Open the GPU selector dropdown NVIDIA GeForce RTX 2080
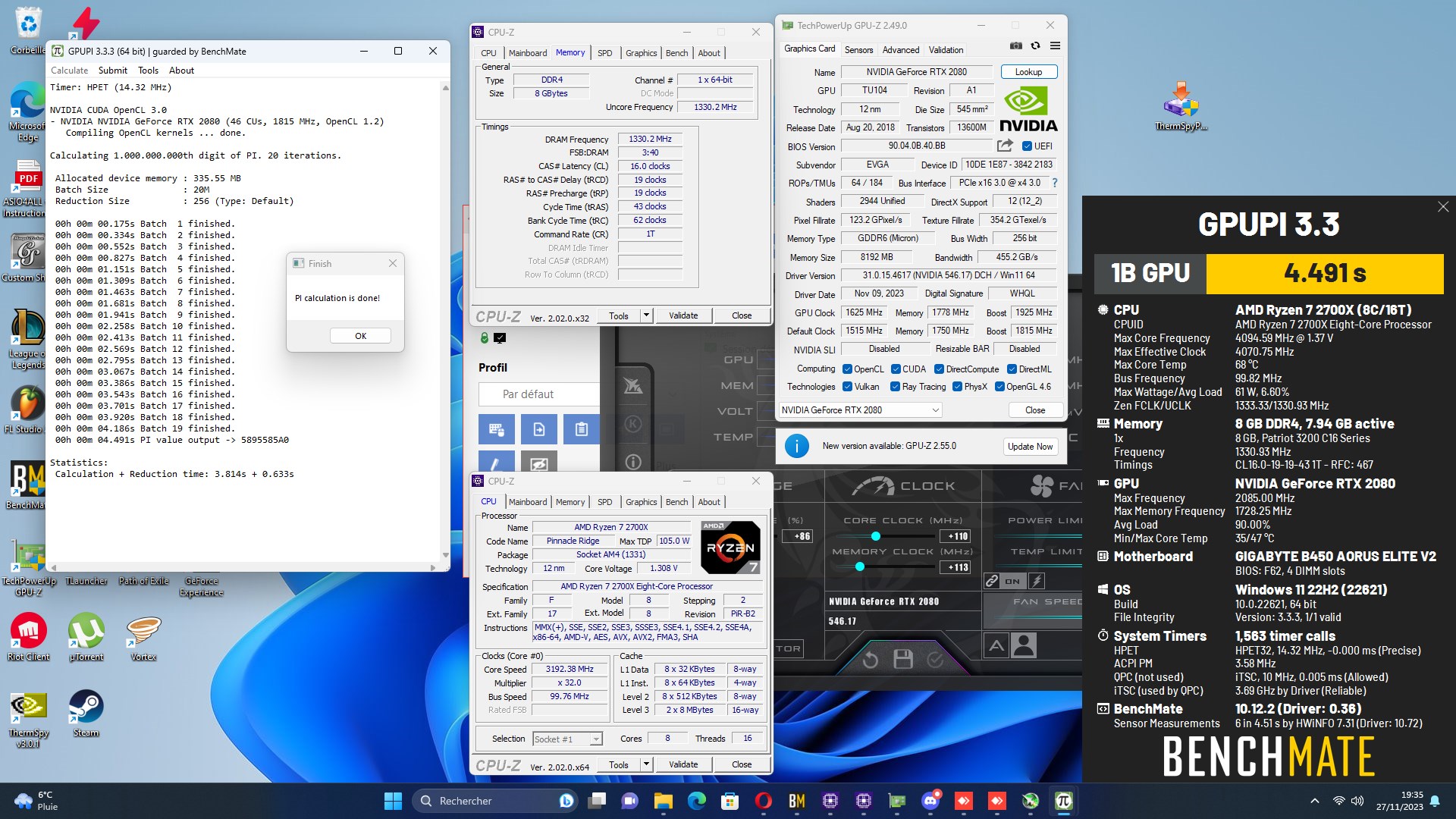1456x819 pixels. (x=860, y=410)
